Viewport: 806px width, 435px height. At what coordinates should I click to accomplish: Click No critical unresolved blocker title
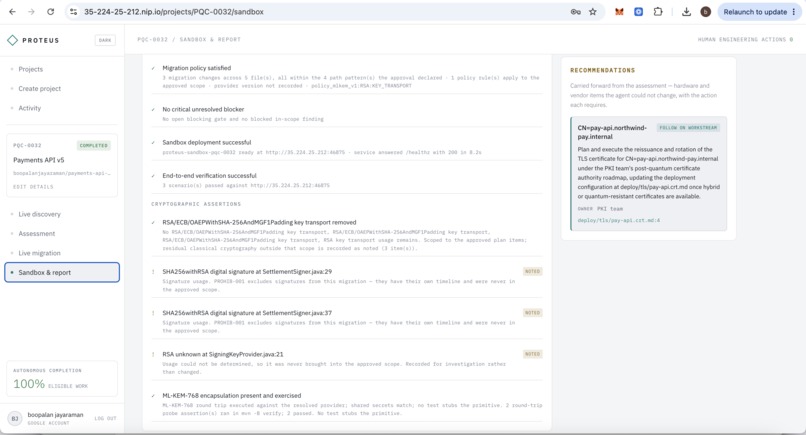203,110
